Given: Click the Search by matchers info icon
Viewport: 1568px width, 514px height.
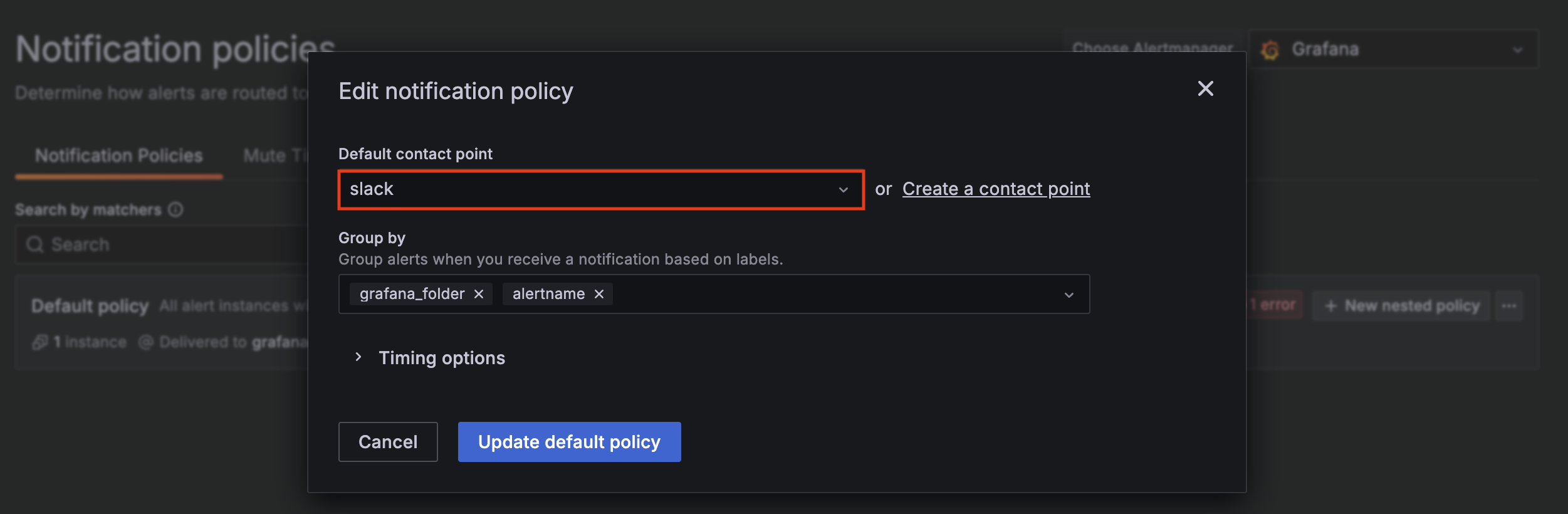Looking at the screenshot, I should pos(176,209).
